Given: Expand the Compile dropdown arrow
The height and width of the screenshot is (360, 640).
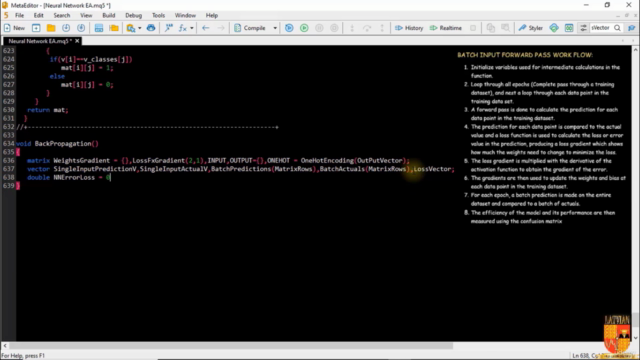Looking at the screenshot, I should (x=275, y=28).
